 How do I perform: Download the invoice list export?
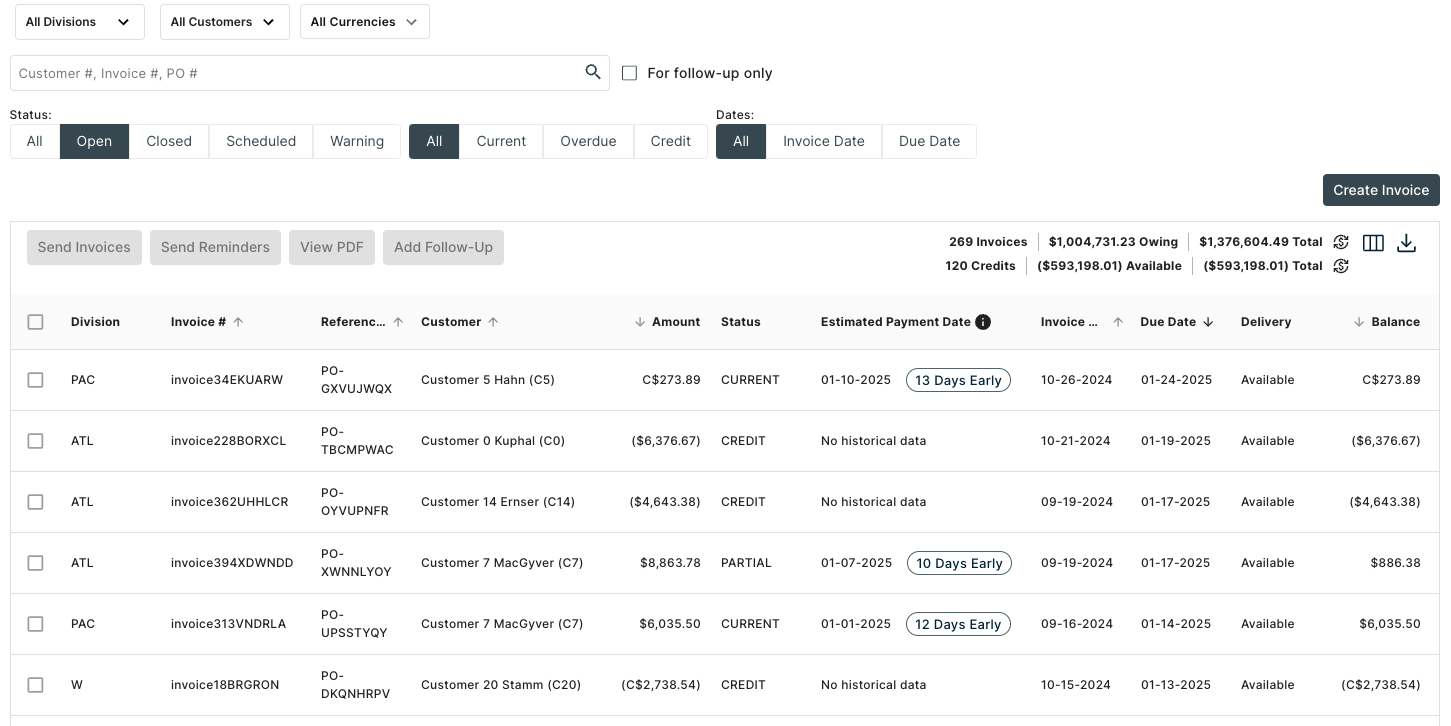[1406, 243]
